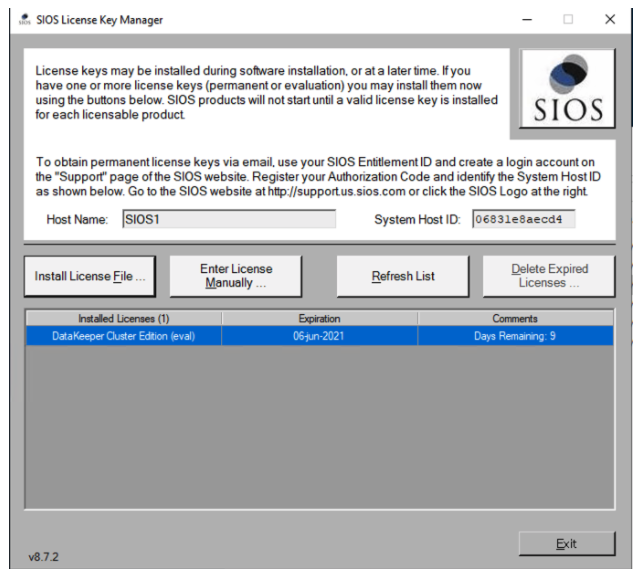The width and height of the screenshot is (641, 579).
Task: Click the Days Remaining: 9 cell
Action: 515,336
